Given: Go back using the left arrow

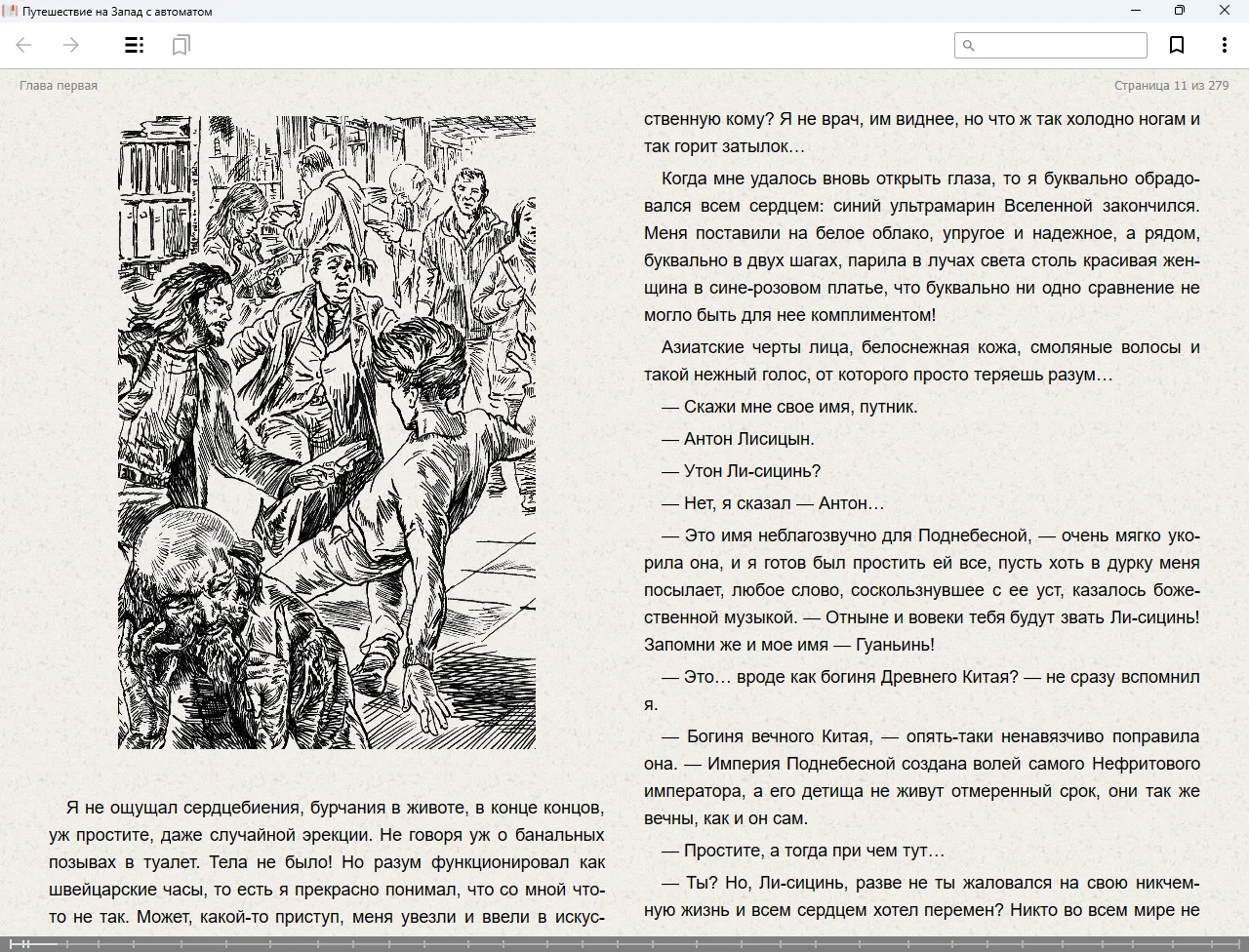Looking at the screenshot, I should pyautogui.click(x=24, y=45).
